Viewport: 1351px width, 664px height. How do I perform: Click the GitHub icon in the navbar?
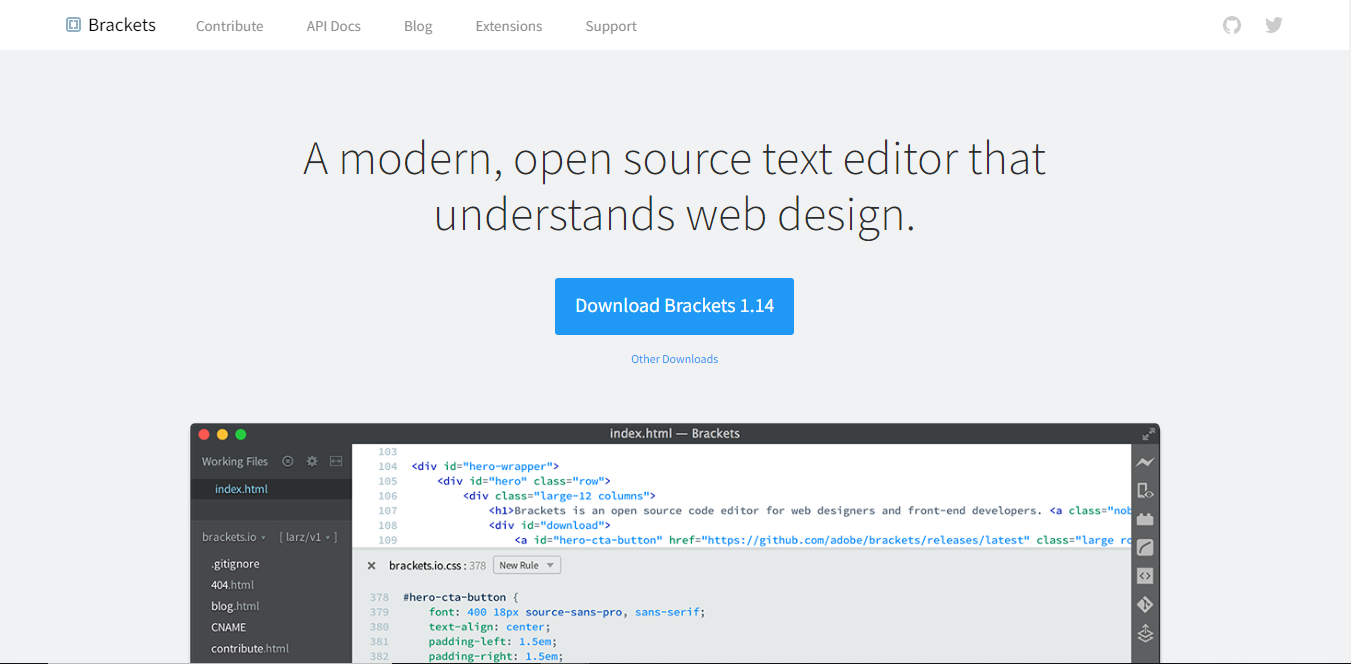(x=1231, y=25)
